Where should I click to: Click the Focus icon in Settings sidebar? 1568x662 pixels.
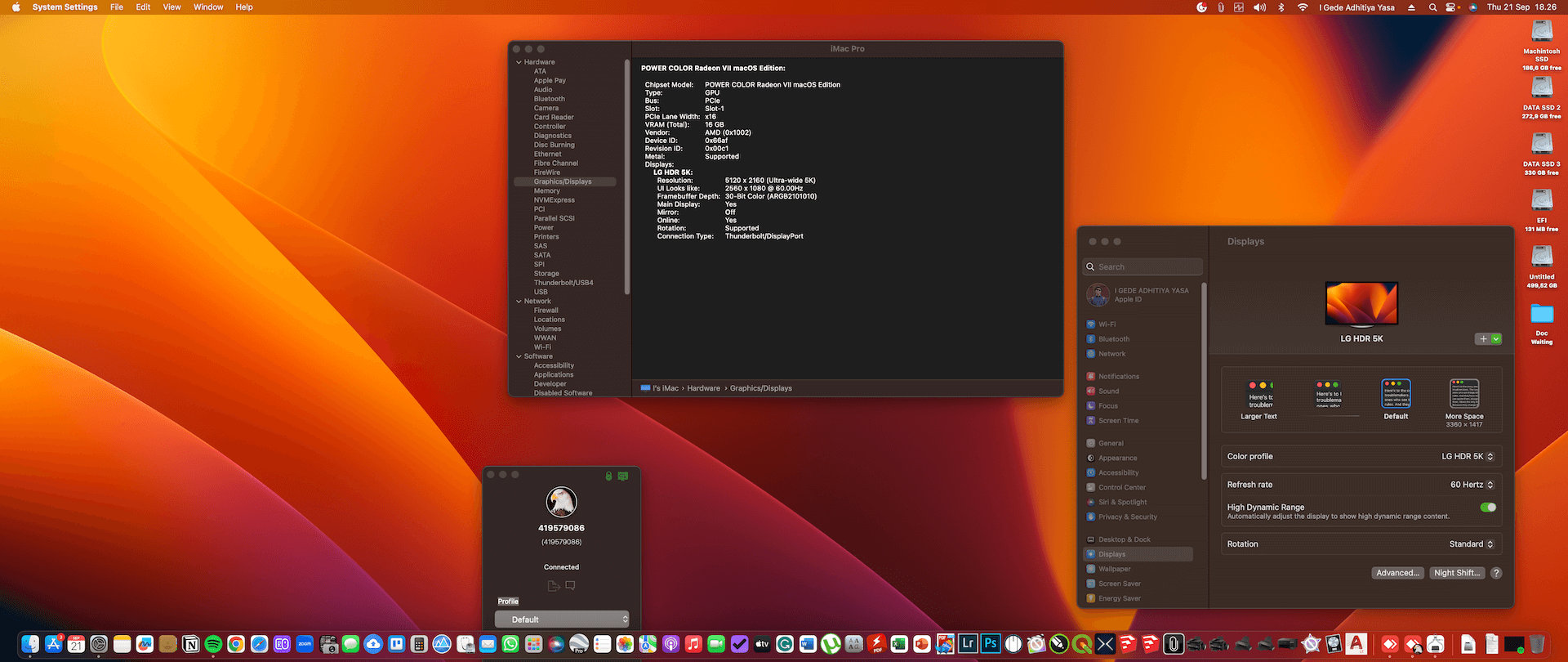[x=1091, y=406]
